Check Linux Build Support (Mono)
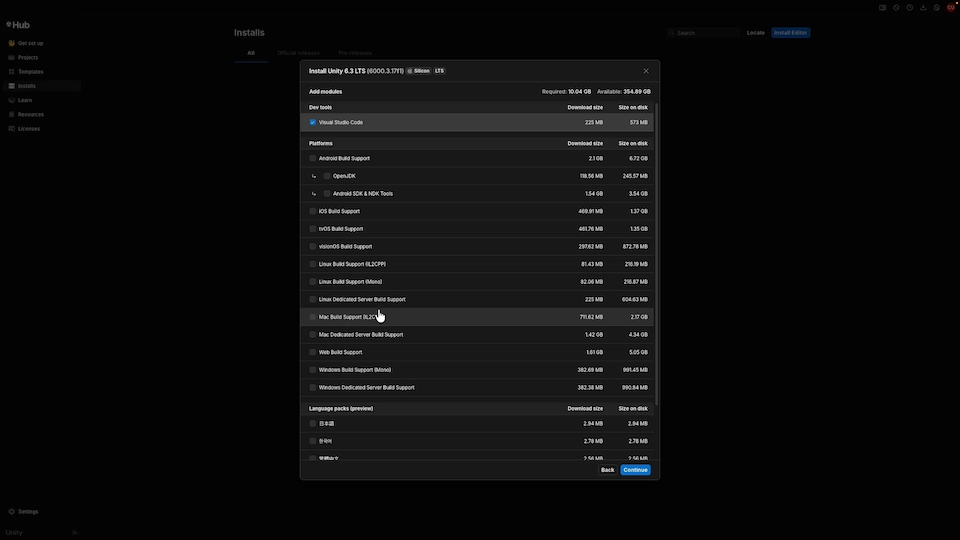Image resolution: width=960 pixels, height=540 pixels. point(313,282)
